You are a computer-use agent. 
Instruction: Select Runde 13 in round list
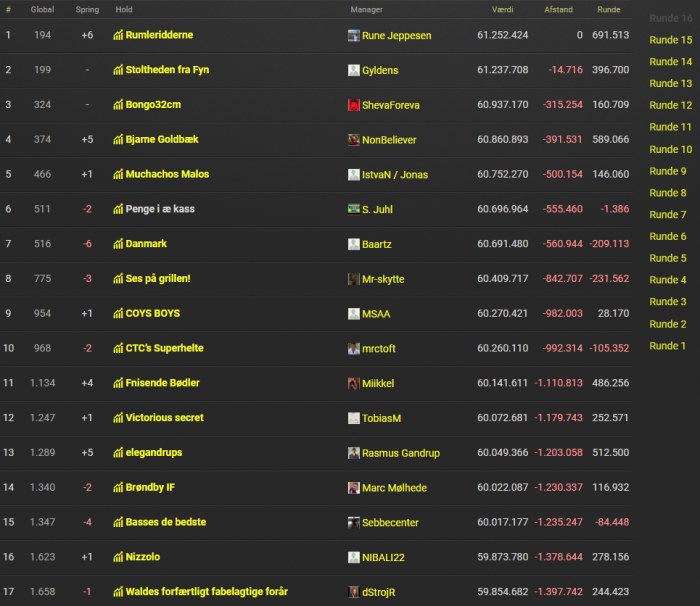[x=671, y=84]
